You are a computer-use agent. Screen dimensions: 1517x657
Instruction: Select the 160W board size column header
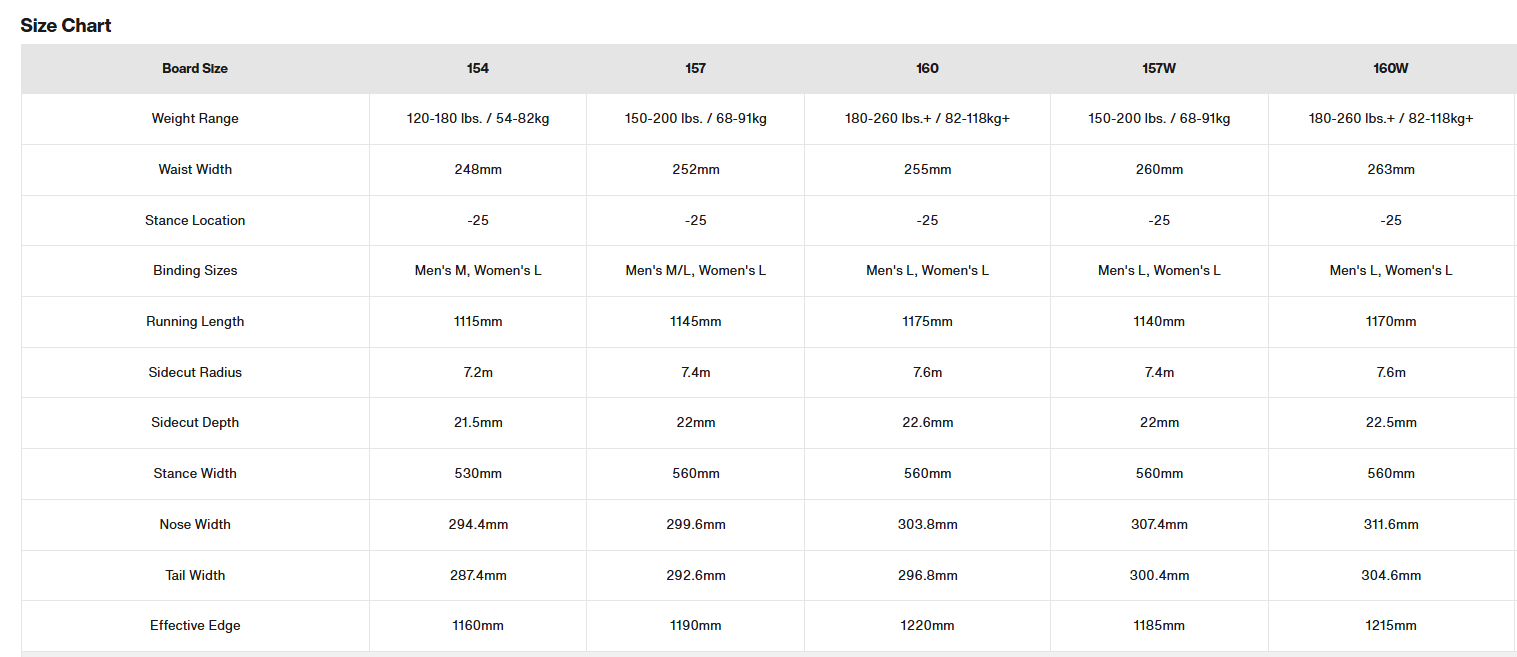click(x=1391, y=68)
